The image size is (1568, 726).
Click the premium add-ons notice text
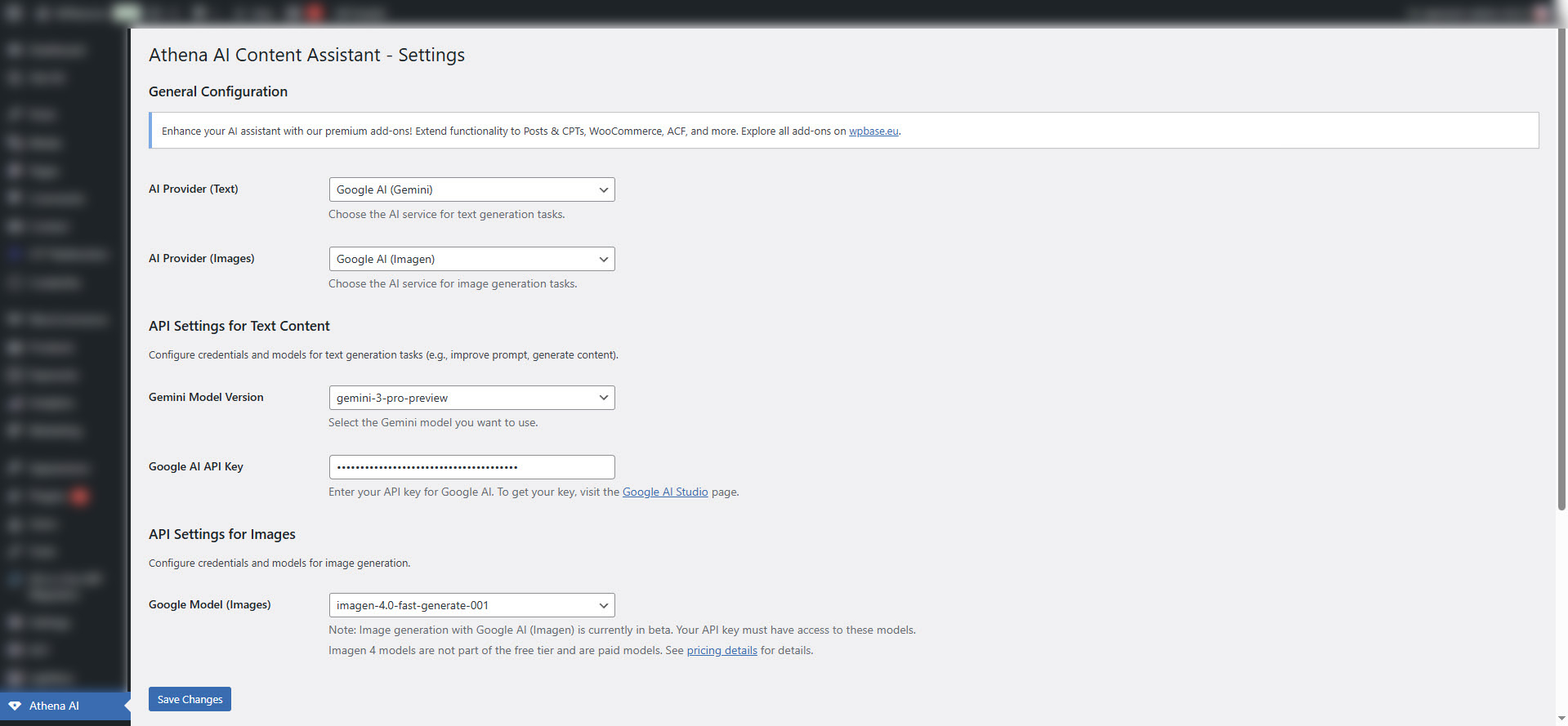pyautogui.click(x=531, y=131)
